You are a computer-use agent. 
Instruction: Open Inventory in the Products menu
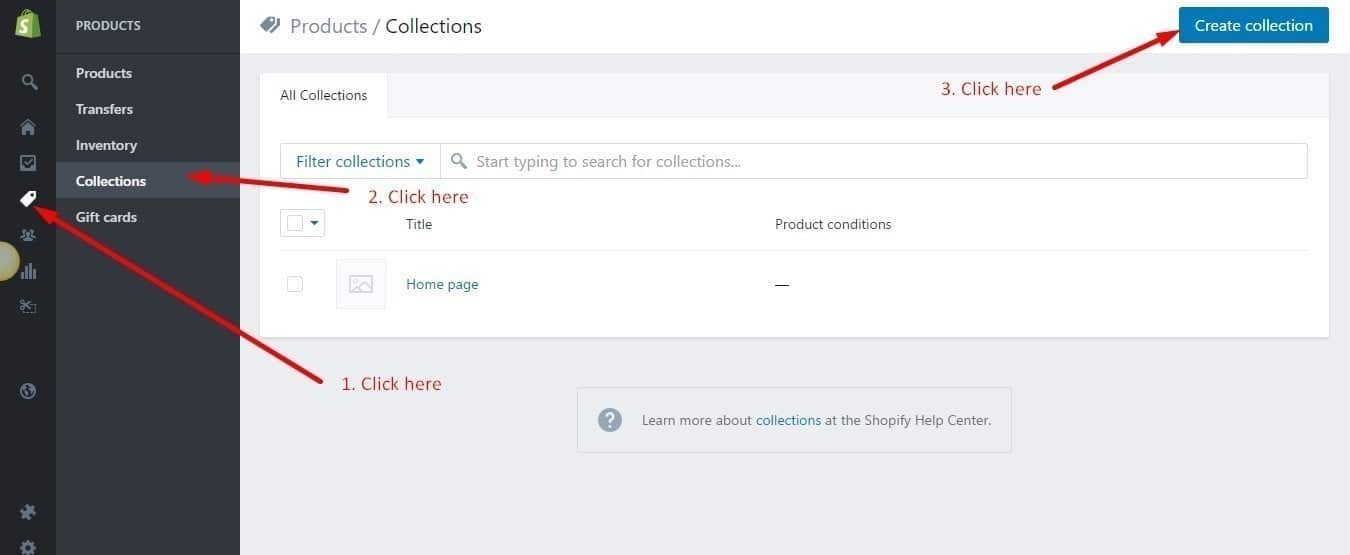click(x=106, y=145)
